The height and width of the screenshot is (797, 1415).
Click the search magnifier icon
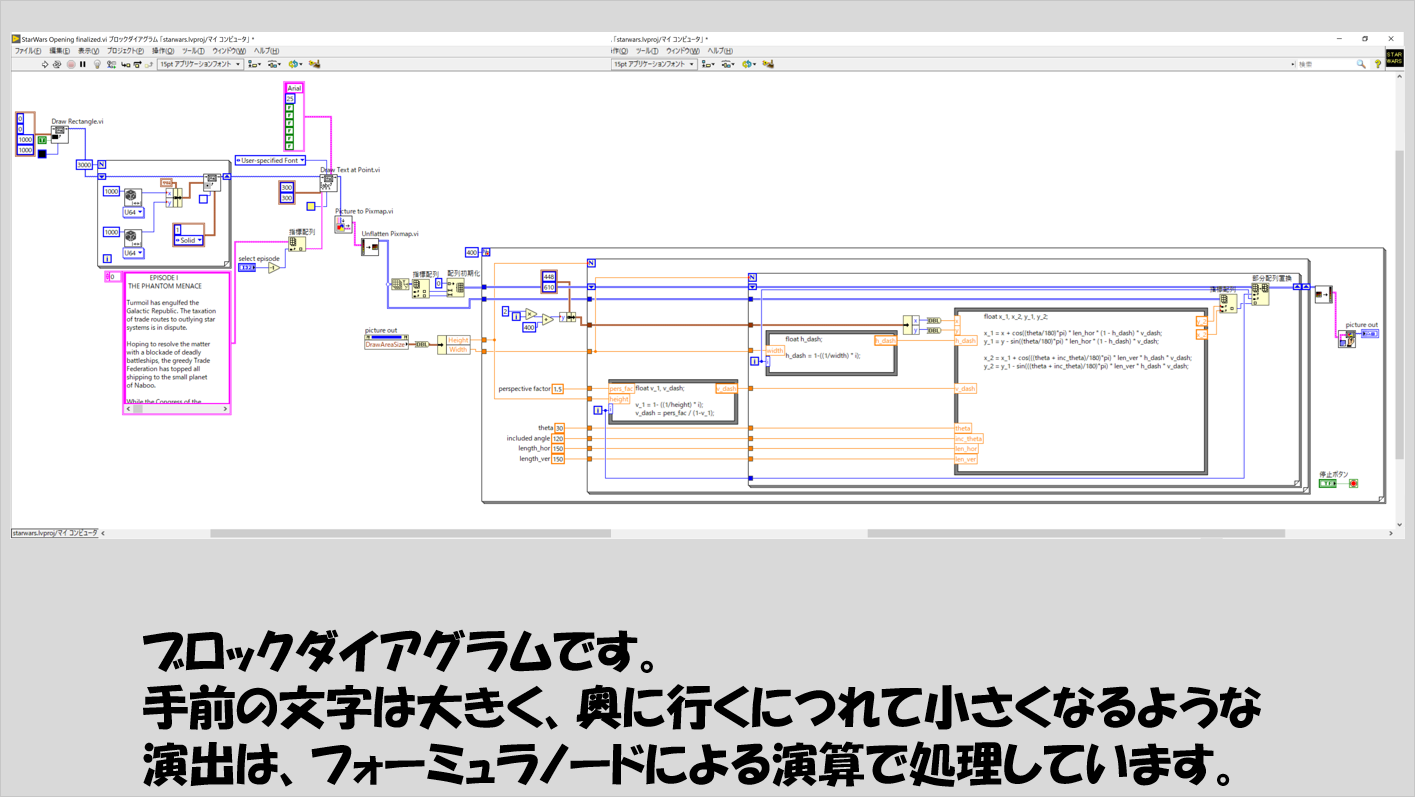(x=1361, y=64)
